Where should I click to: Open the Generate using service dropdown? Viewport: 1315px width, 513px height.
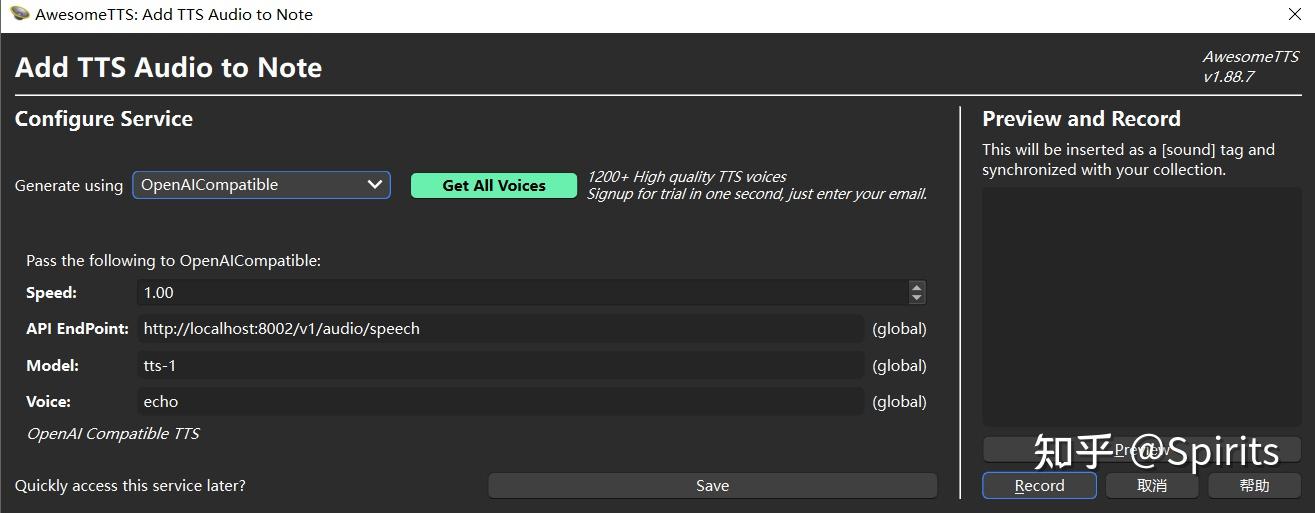(262, 185)
